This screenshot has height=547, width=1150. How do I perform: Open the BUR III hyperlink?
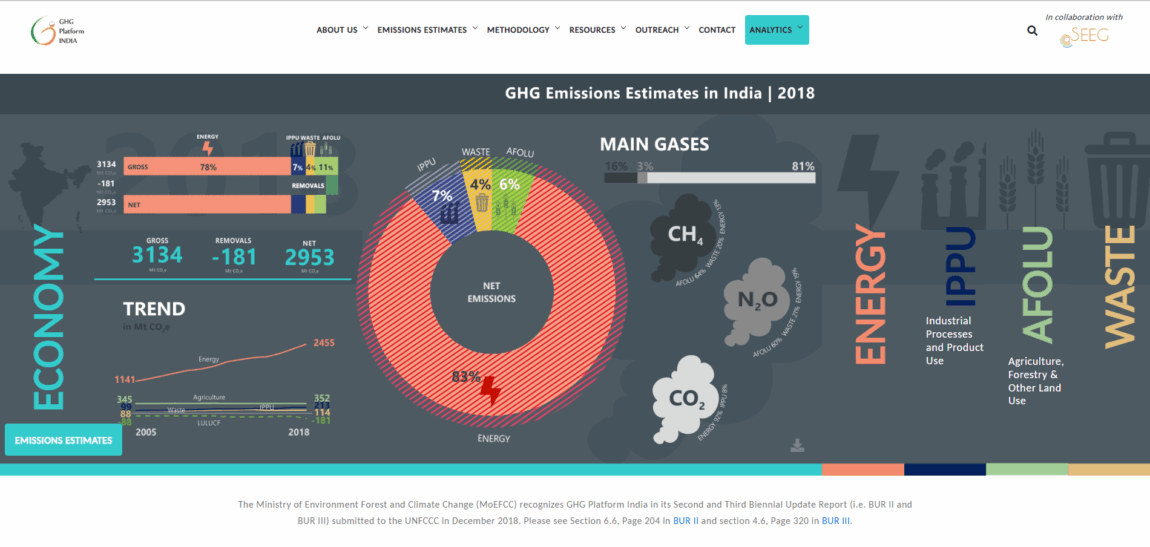click(836, 521)
